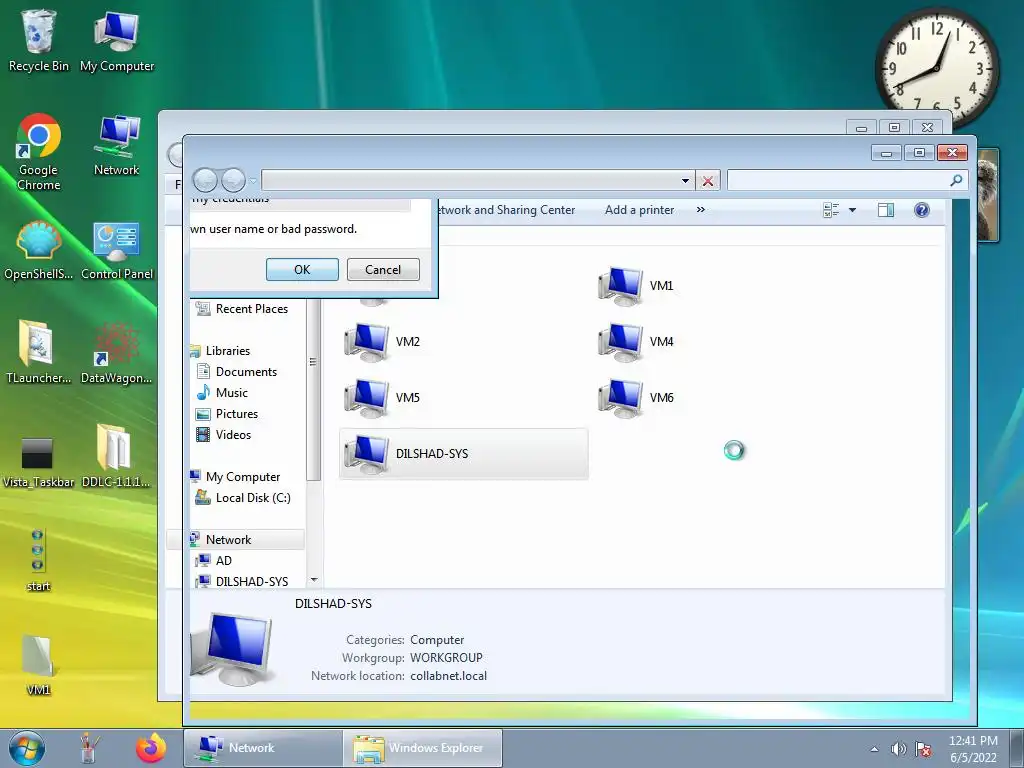Image resolution: width=1024 pixels, height=768 pixels.
Task: Click Add a printer
Action: 639,210
